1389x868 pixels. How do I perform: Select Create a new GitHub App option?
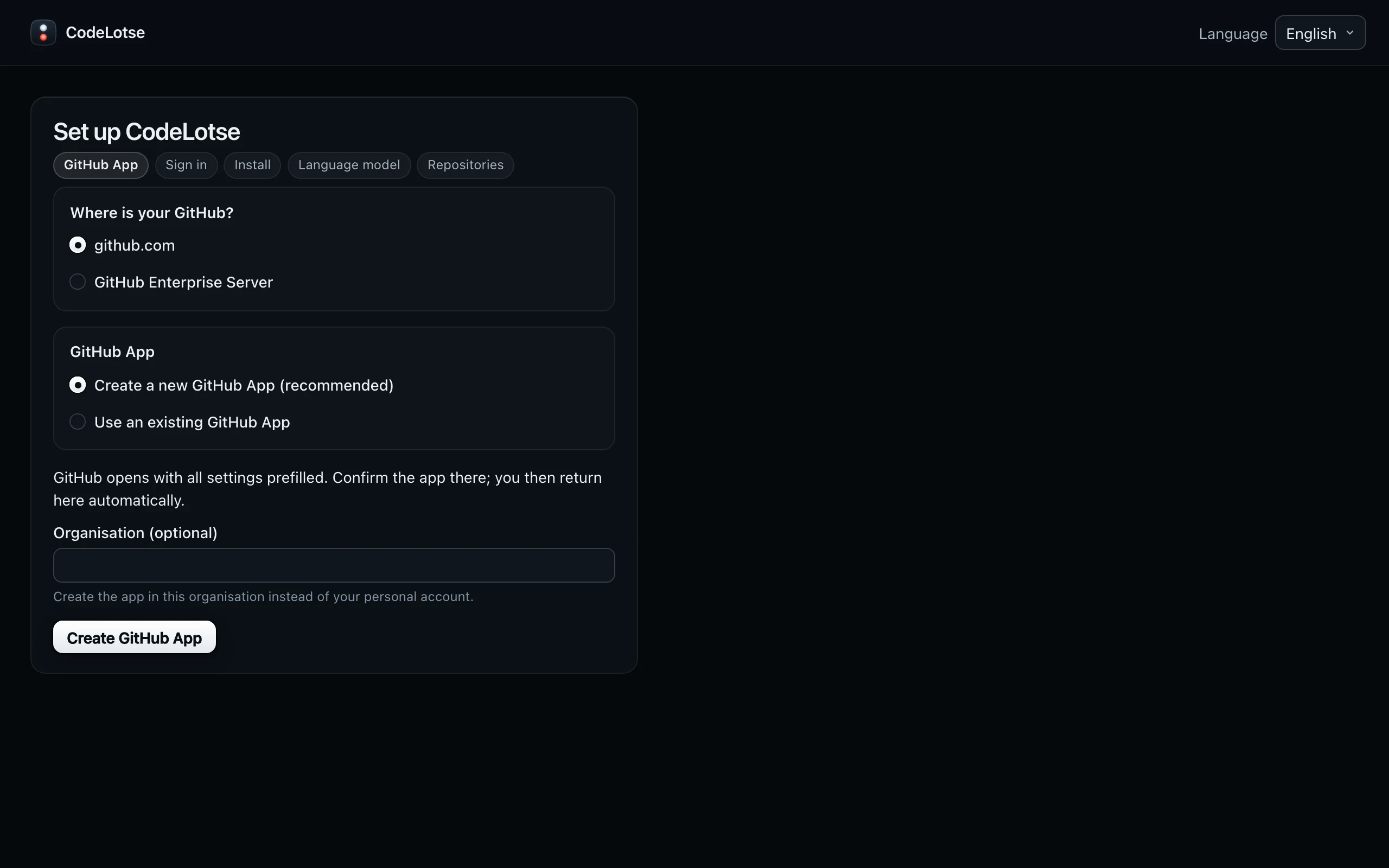pos(78,385)
